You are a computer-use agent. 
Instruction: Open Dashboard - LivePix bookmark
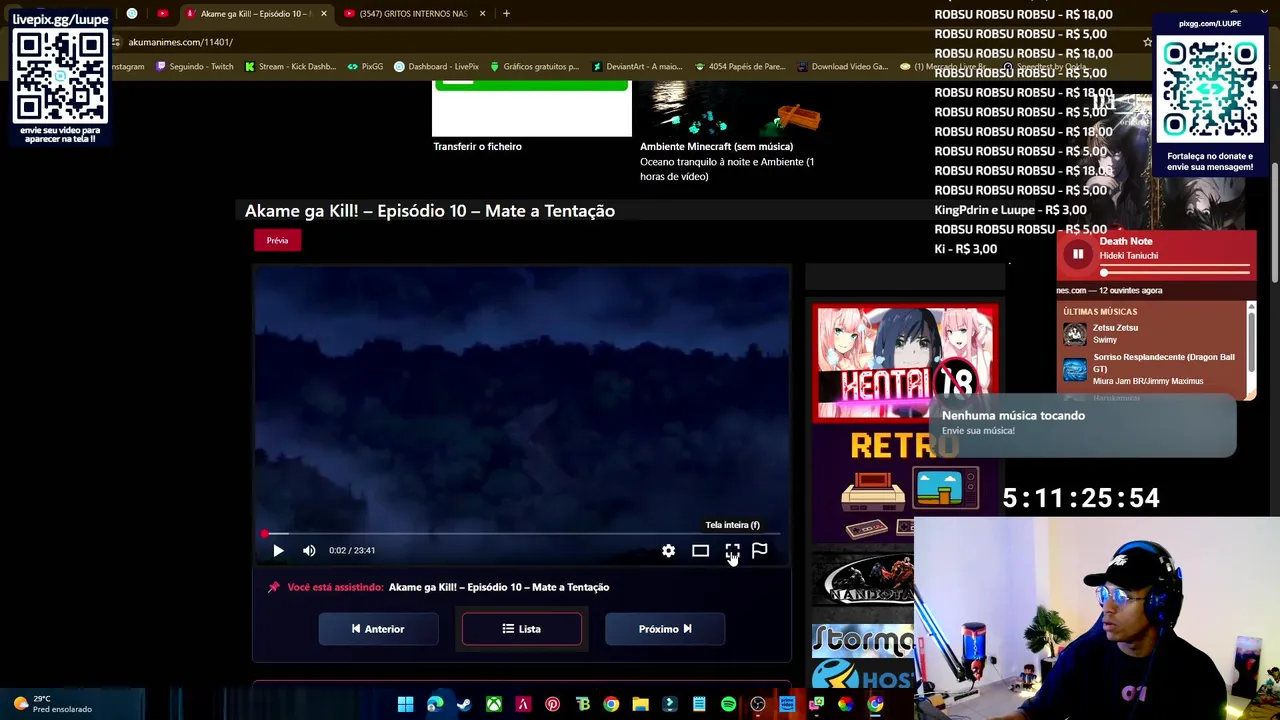tap(436, 66)
